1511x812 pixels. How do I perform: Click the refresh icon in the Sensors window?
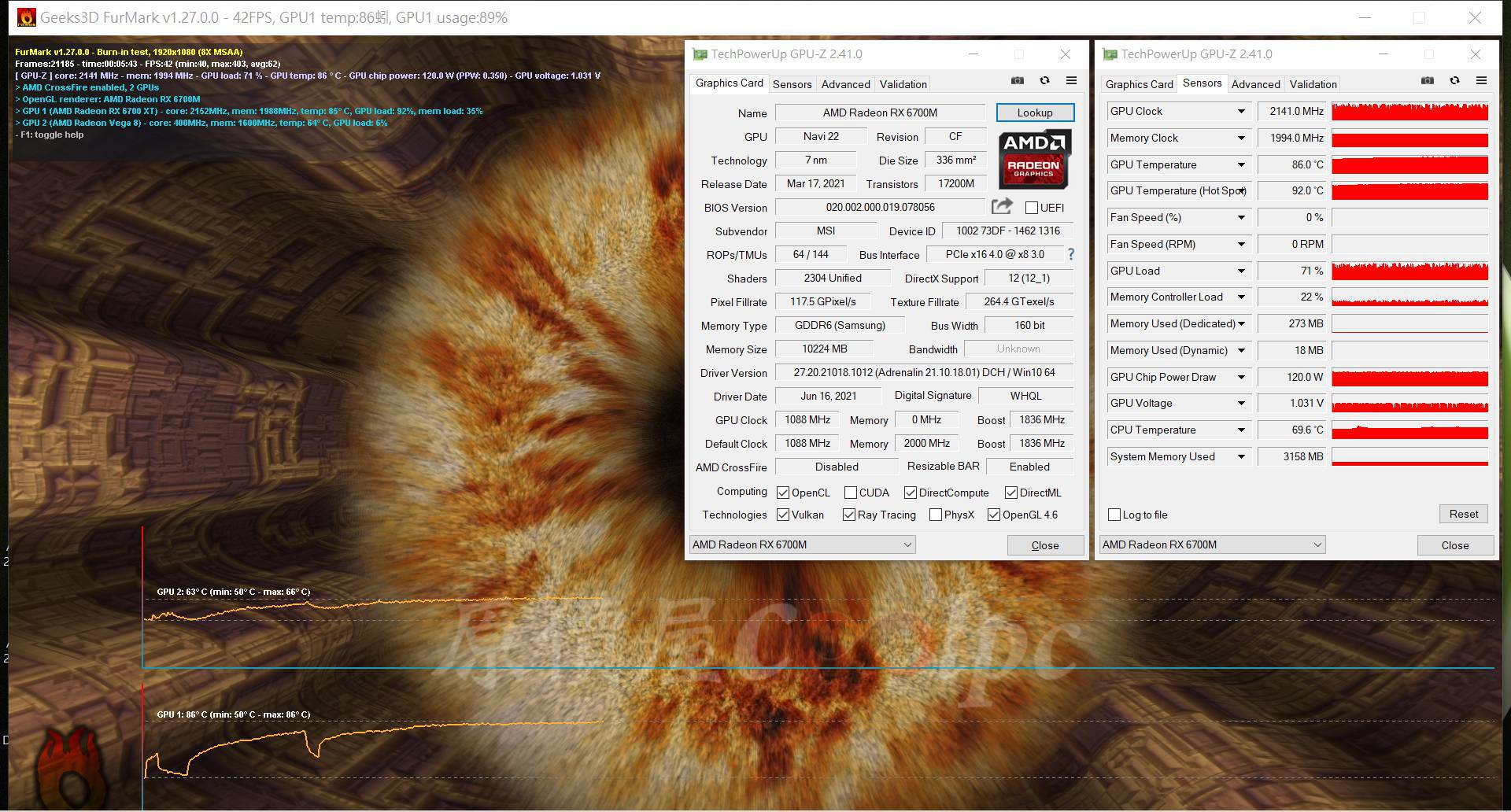[x=1454, y=80]
